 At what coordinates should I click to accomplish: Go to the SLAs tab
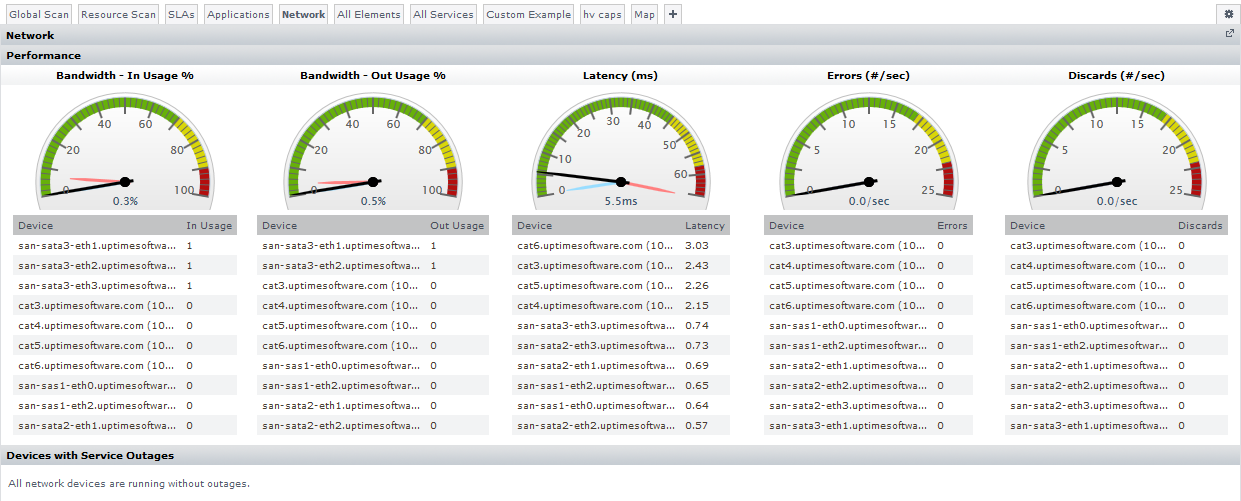tap(181, 15)
